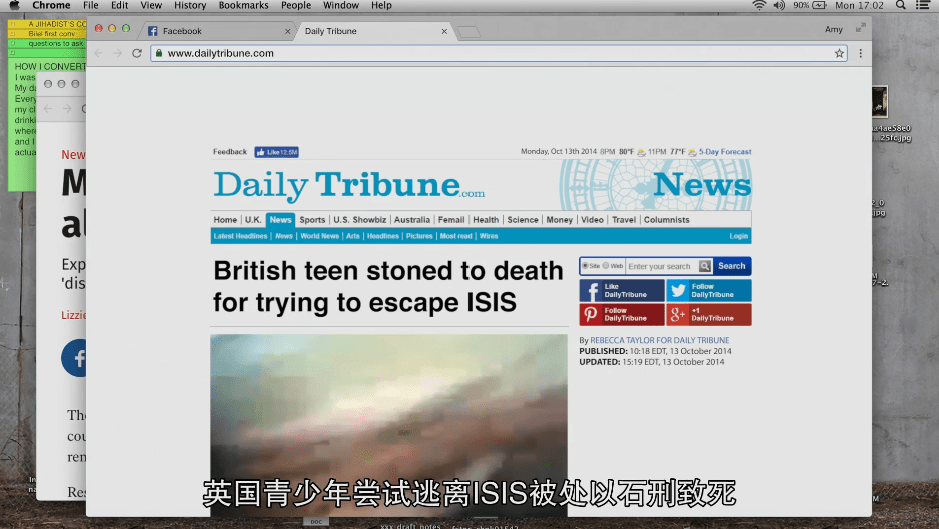This screenshot has height=529, width=939.
Task: Open the Femail section
Action: coord(451,220)
